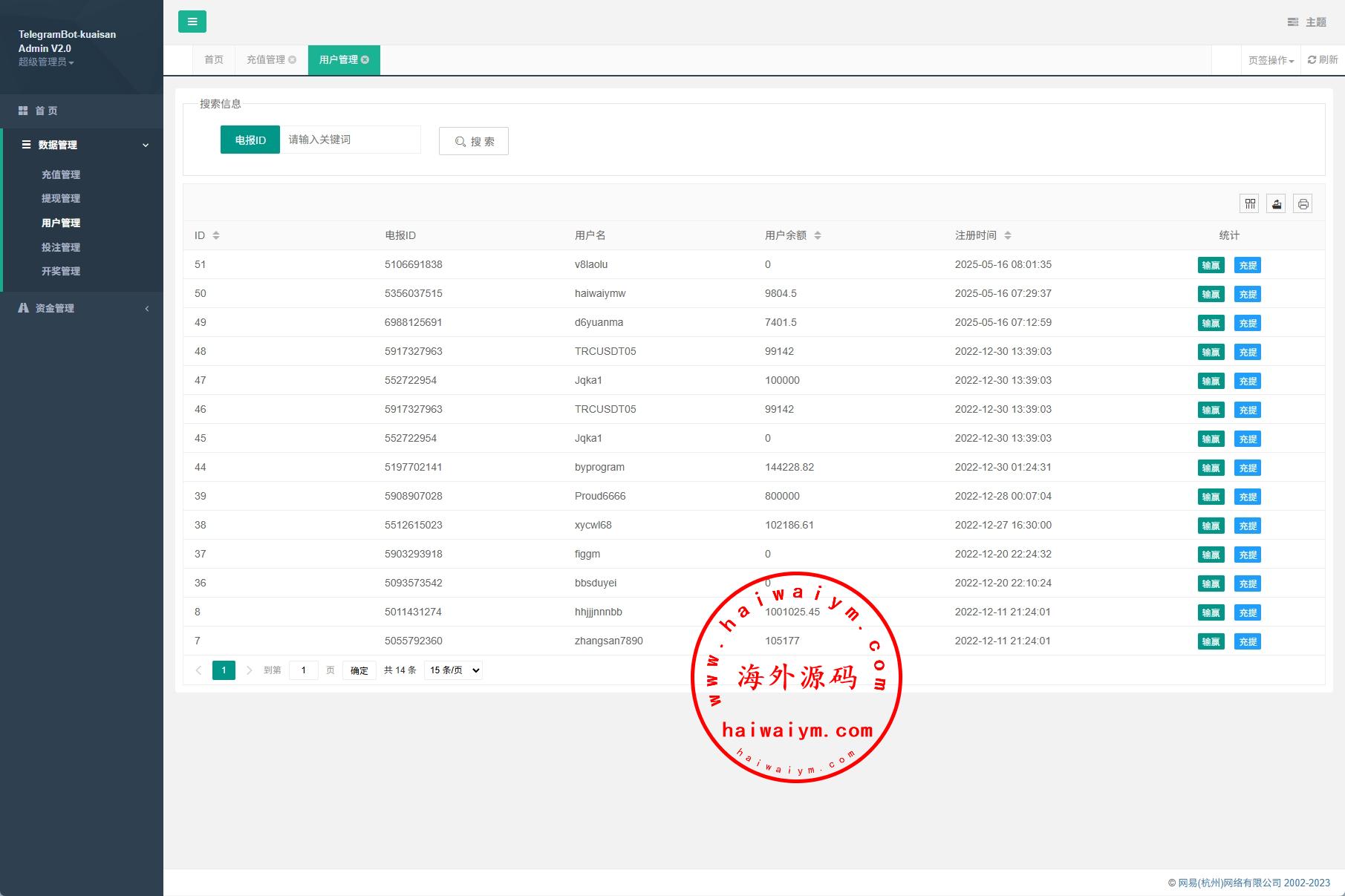Click the hamburger menu toggle button
Image resolution: width=1345 pixels, height=896 pixels.
point(192,22)
